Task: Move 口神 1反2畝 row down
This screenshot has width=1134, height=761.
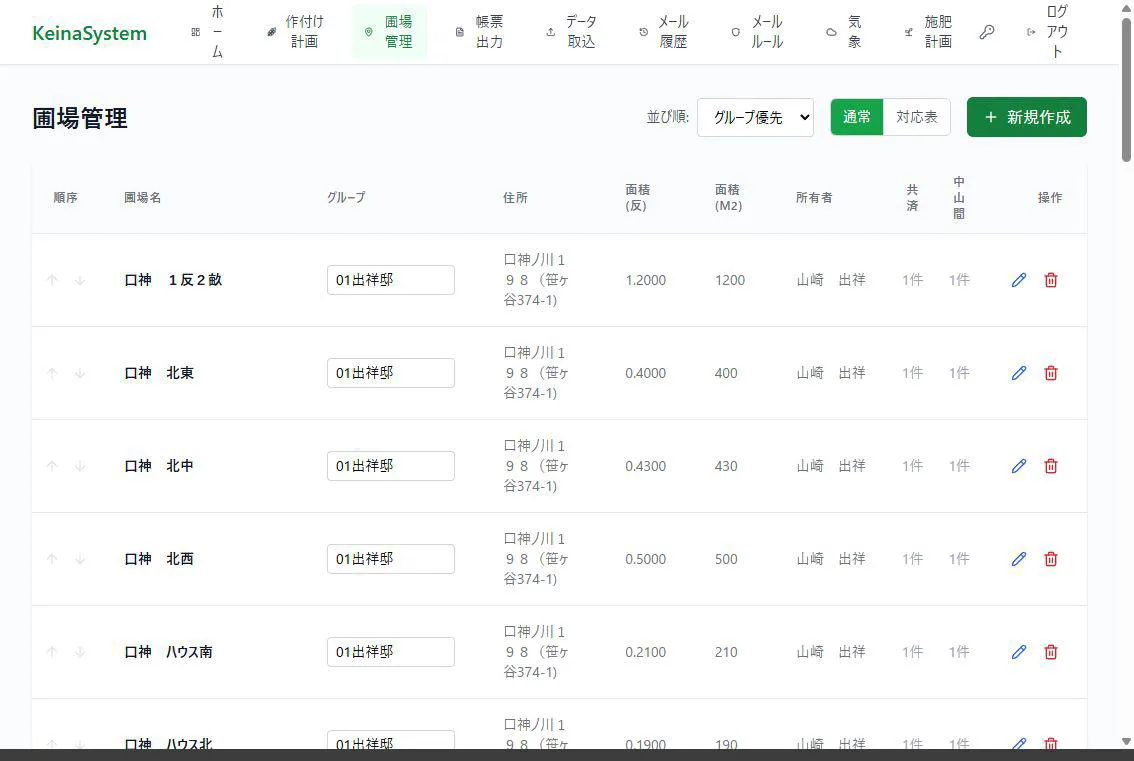Action: (x=80, y=280)
